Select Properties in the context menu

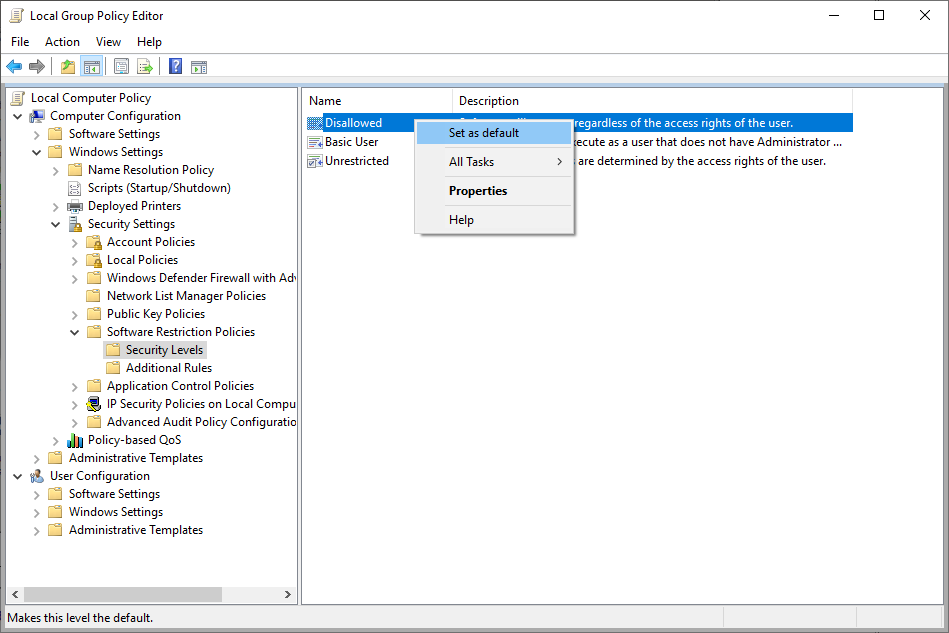point(494,191)
